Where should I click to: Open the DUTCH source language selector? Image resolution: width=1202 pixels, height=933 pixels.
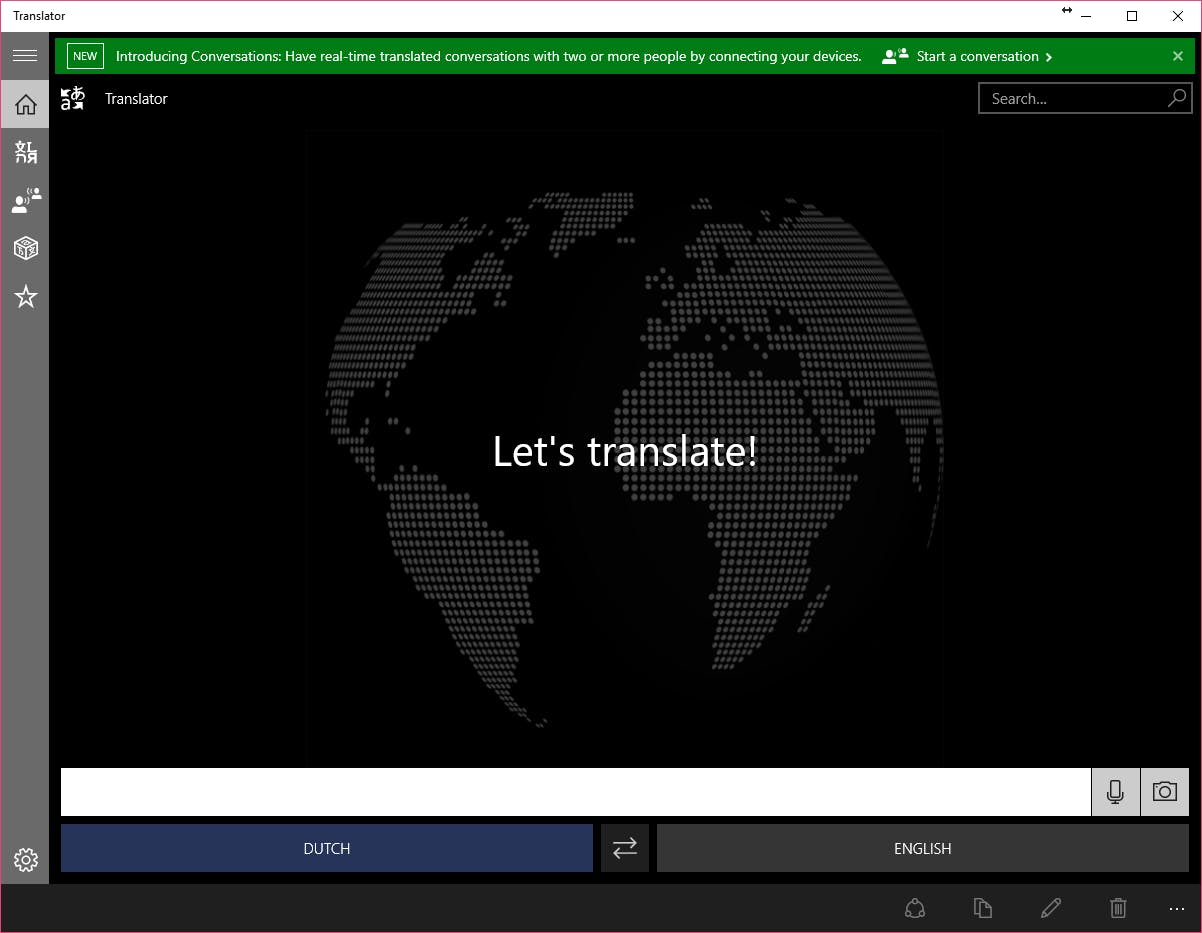tap(327, 848)
